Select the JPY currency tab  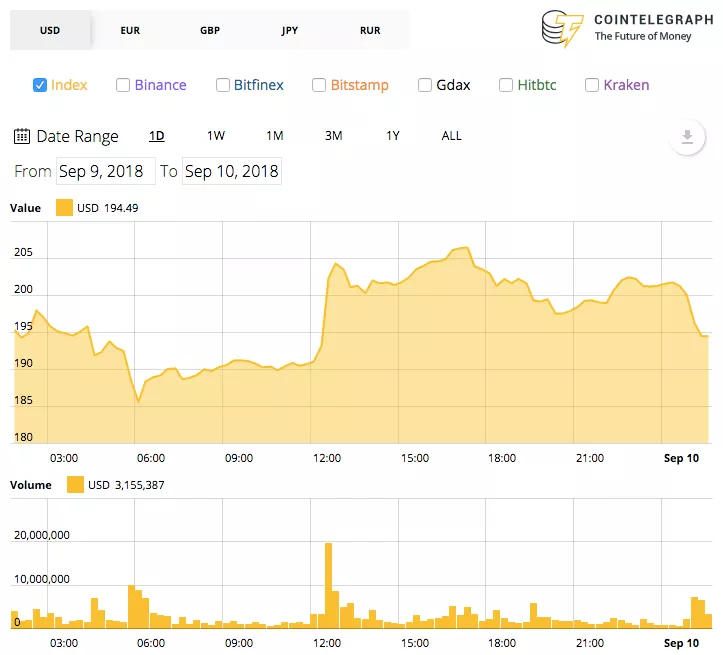(290, 30)
